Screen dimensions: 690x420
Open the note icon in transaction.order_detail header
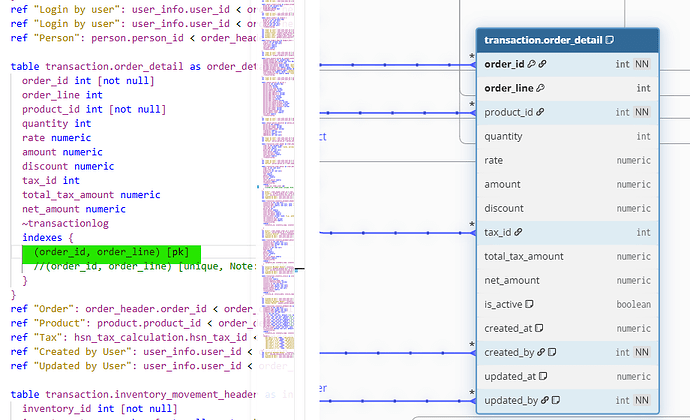point(609,40)
